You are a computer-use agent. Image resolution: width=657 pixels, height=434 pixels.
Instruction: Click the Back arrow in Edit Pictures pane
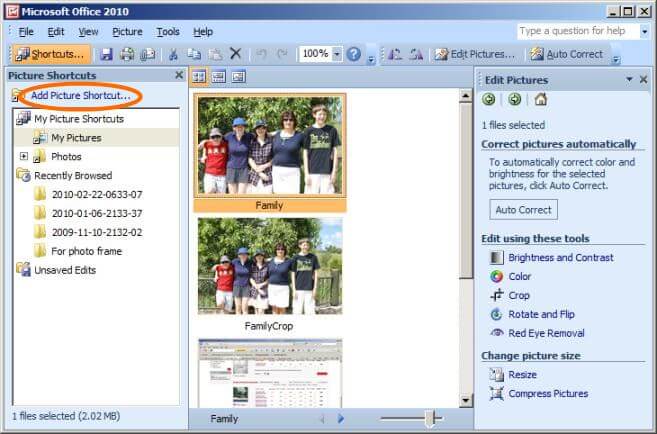click(489, 99)
